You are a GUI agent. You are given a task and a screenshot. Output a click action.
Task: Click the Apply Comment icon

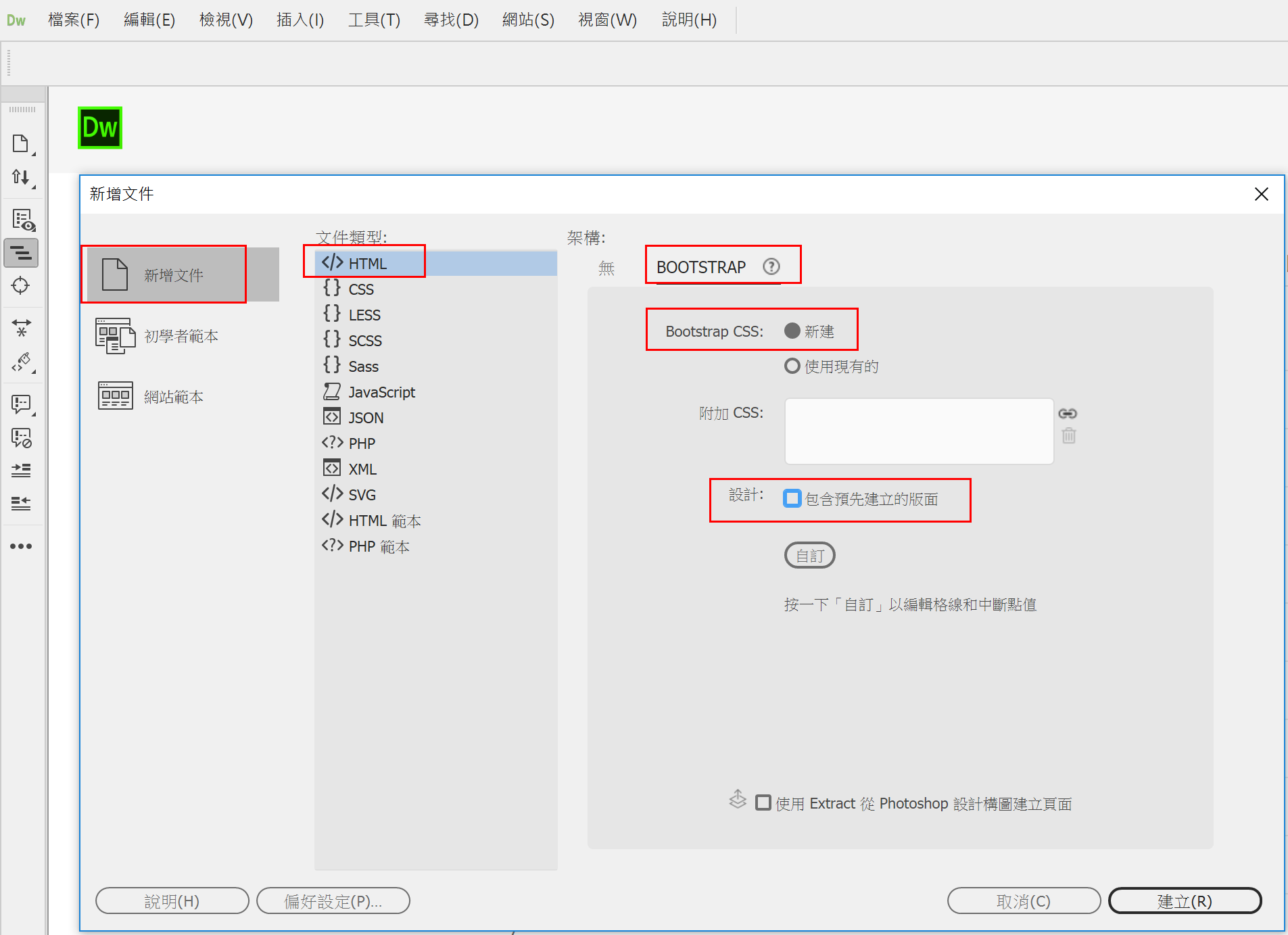click(22, 404)
